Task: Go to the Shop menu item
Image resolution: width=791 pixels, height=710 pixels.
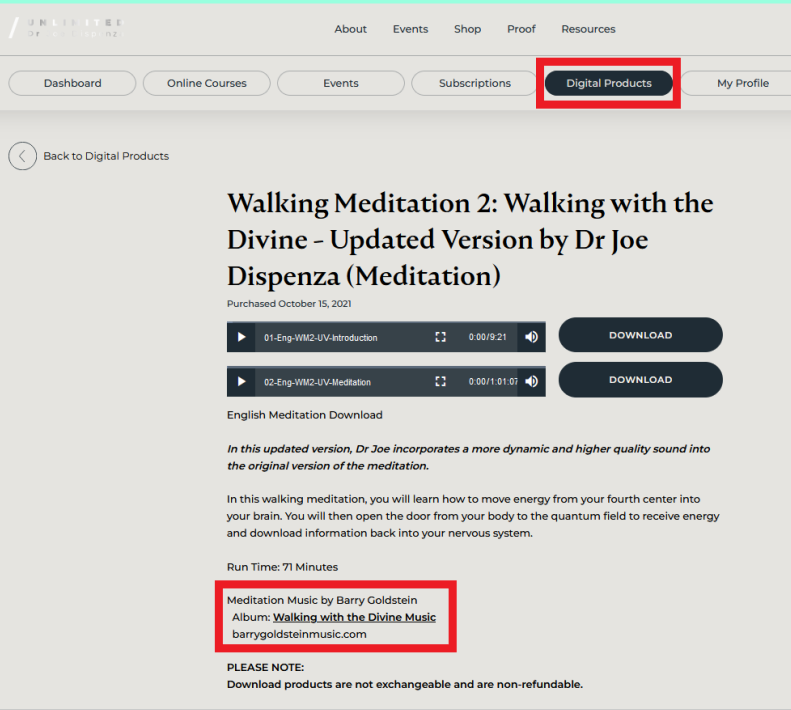Action: tap(467, 29)
